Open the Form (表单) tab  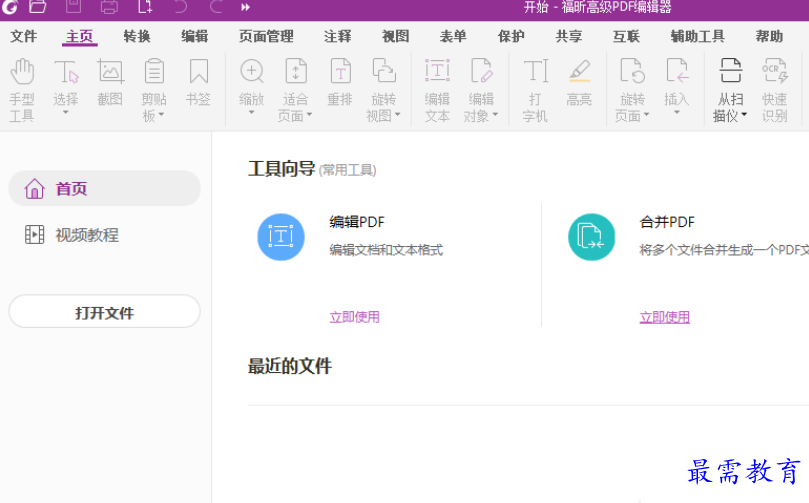point(453,36)
